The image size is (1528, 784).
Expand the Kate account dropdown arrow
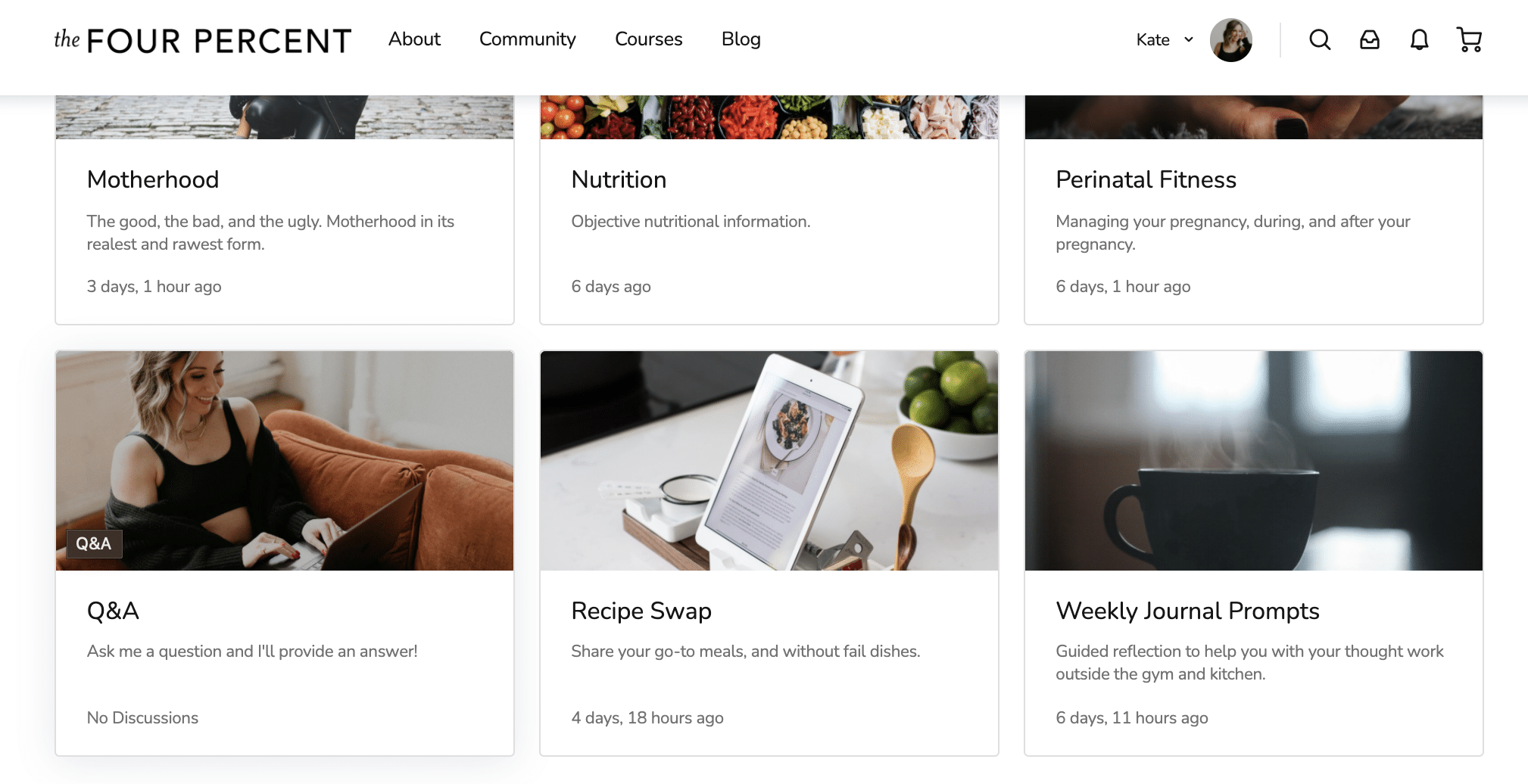point(1189,39)
